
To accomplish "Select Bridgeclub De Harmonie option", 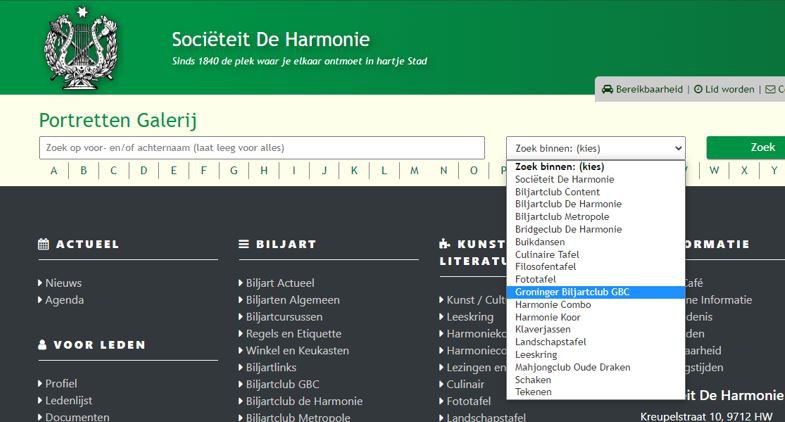I will pyautogui.click(x=596, y=229).
